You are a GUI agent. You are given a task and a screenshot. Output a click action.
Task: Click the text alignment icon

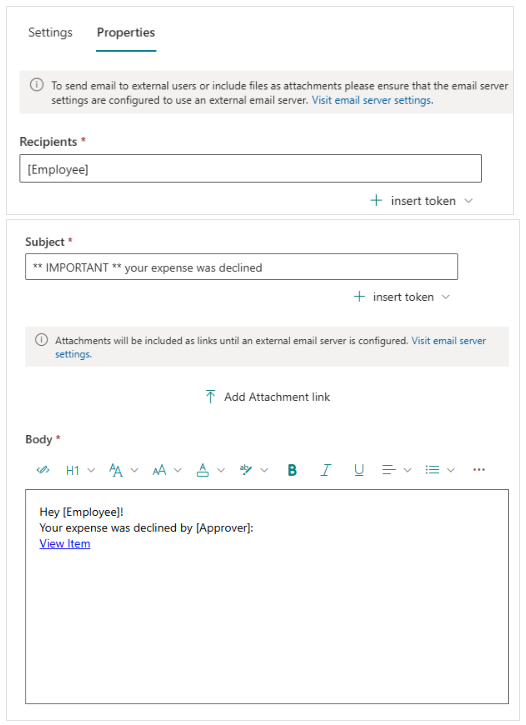389,470
